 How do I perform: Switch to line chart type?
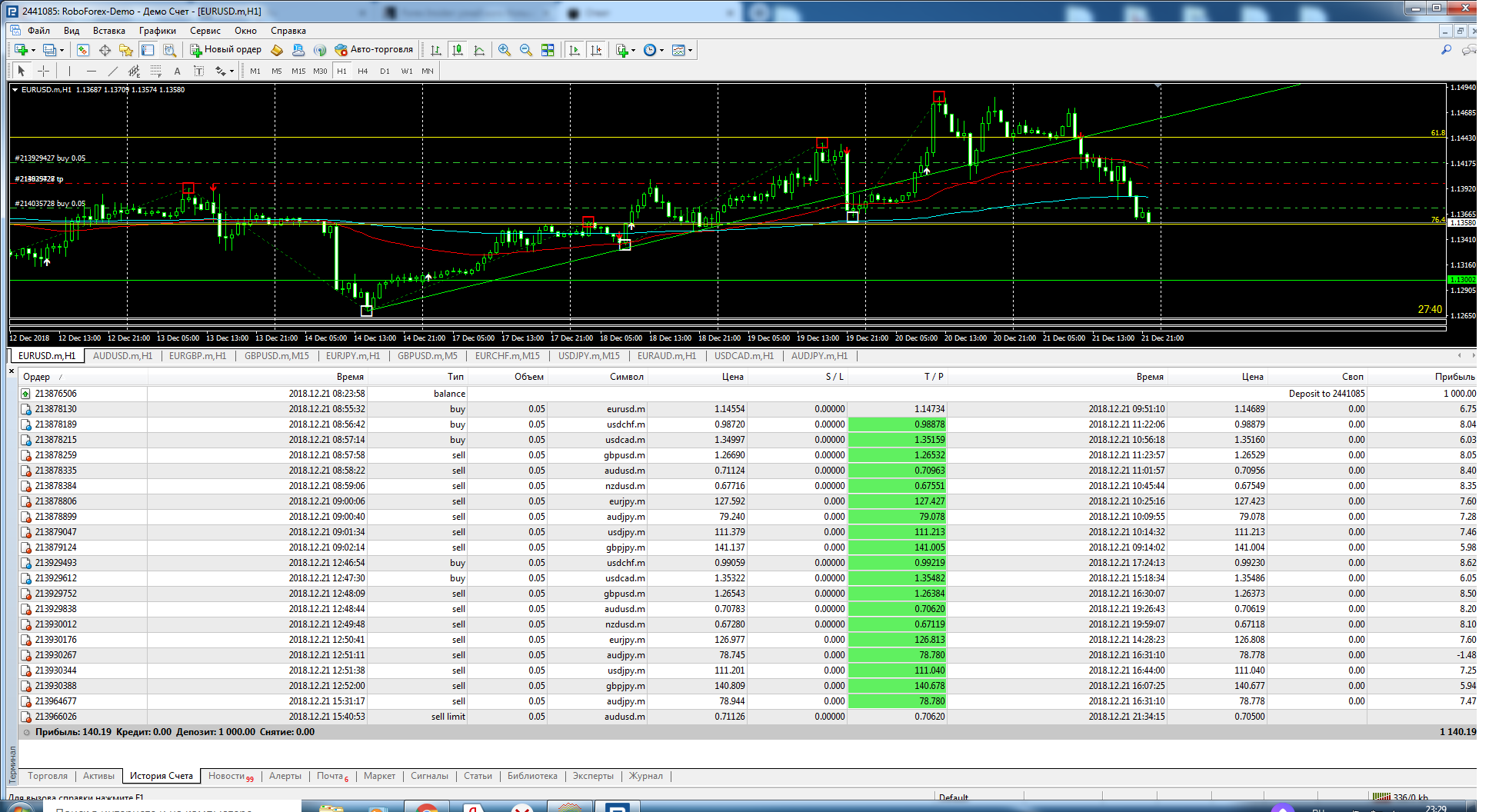point(479,50)
